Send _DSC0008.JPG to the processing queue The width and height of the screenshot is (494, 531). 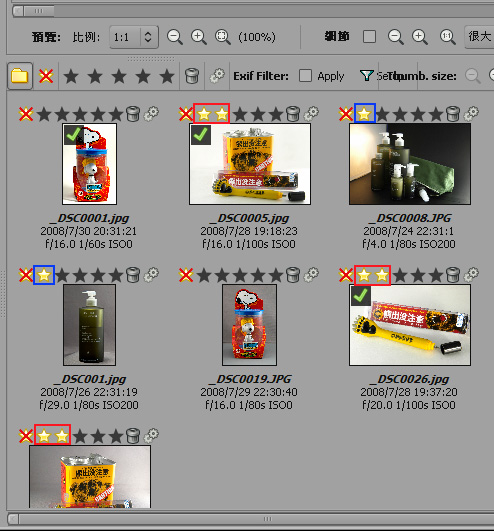[471, 114]
